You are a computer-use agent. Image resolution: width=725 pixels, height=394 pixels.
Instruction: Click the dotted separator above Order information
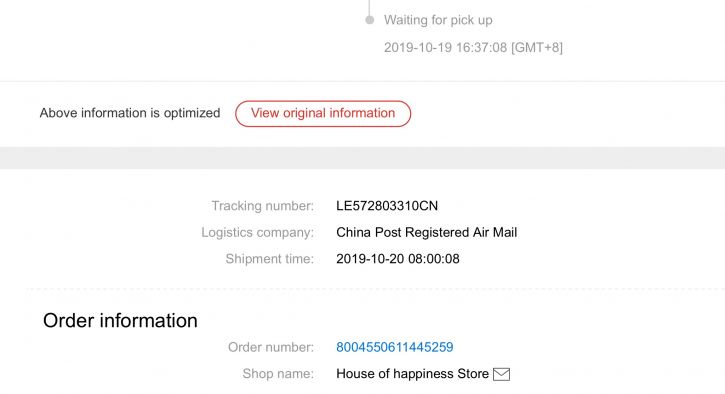pyautogui.click(x=375, y=289)
